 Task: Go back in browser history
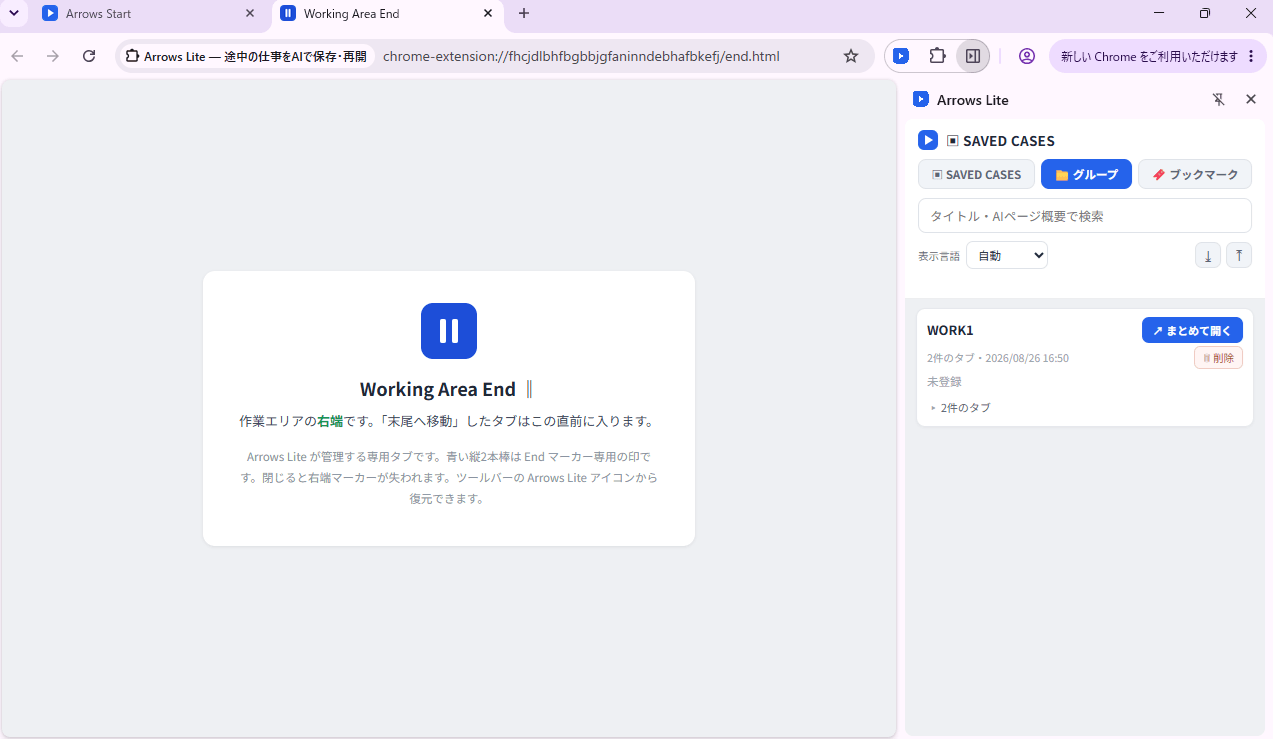click(x=17, y=56)
